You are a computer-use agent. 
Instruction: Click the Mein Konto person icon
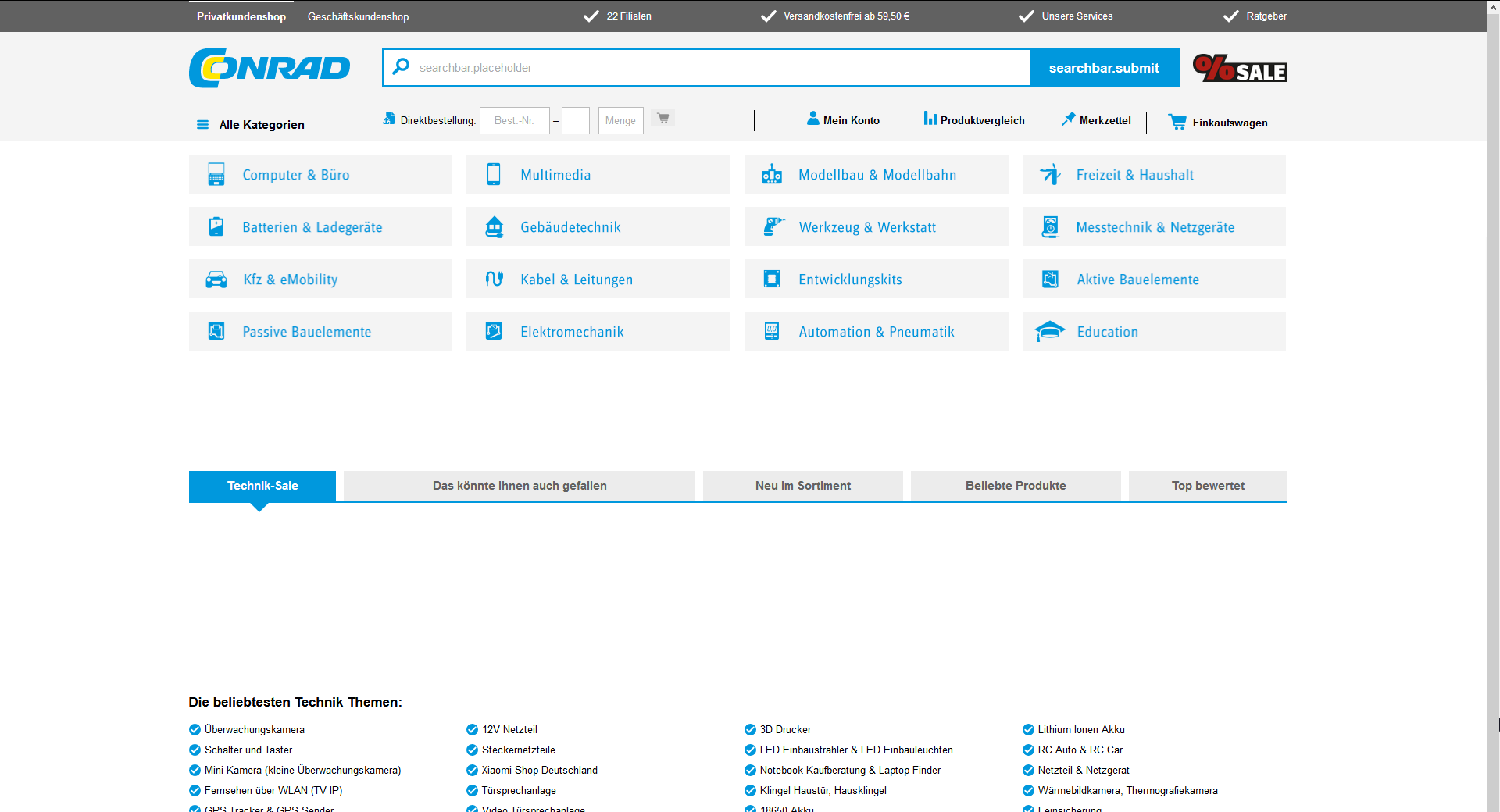point(813,119)
